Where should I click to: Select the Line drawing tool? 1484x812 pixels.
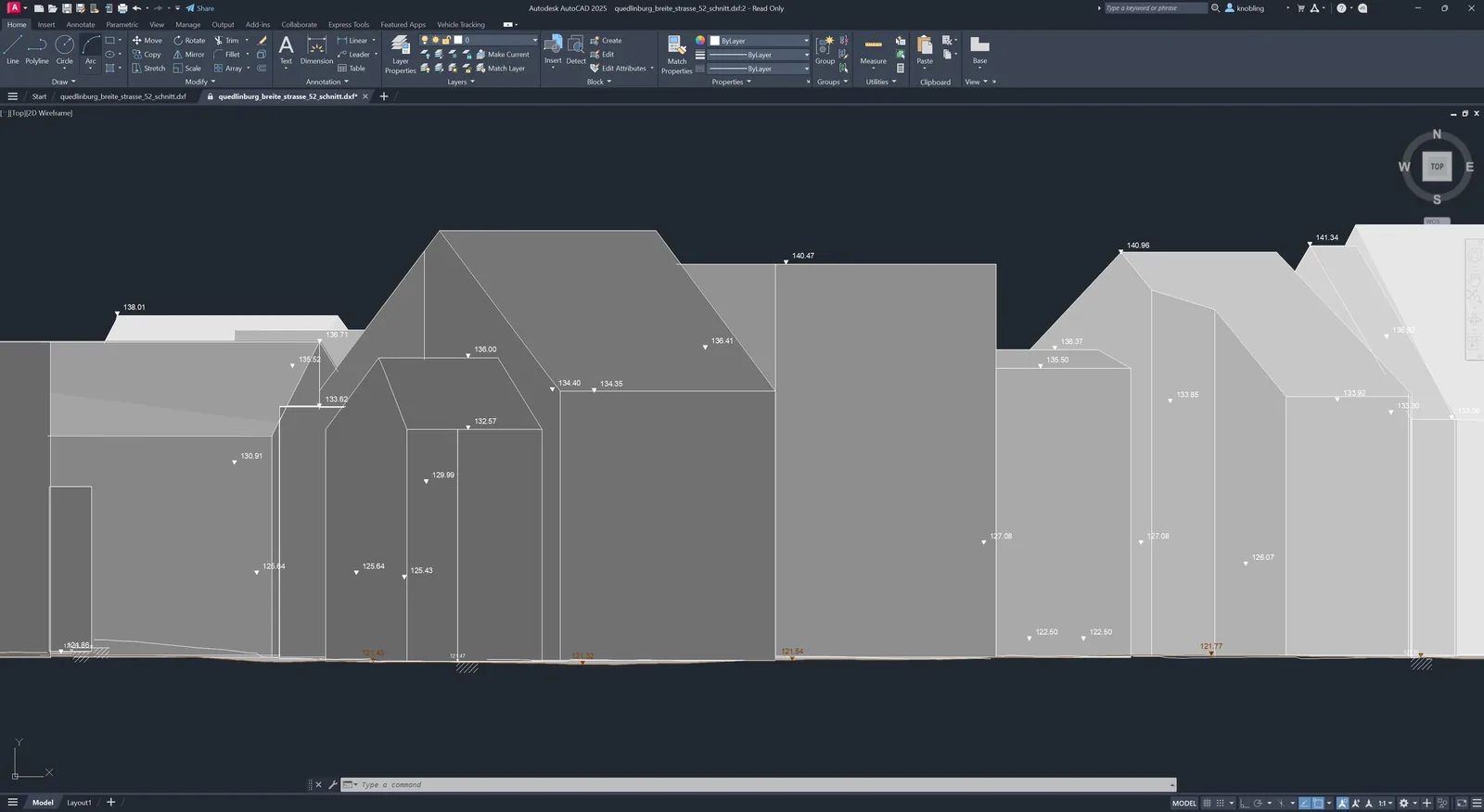[x=12, y=50]
